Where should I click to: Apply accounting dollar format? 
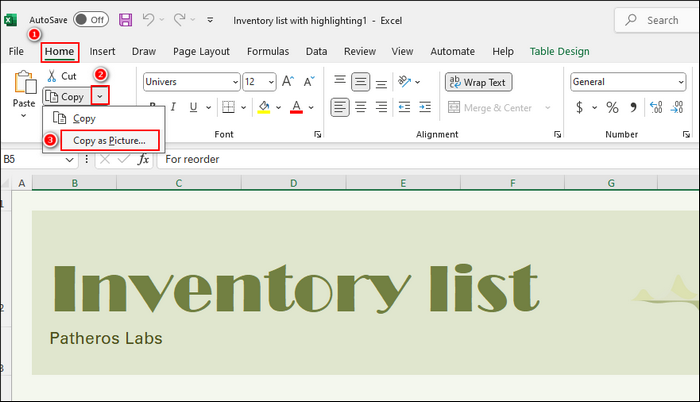tap(579, 107)
